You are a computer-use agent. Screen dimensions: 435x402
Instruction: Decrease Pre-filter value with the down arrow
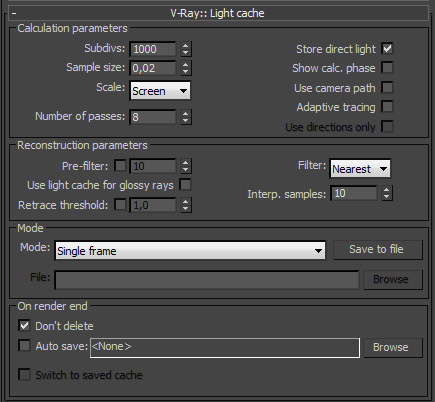click(186, 170)
